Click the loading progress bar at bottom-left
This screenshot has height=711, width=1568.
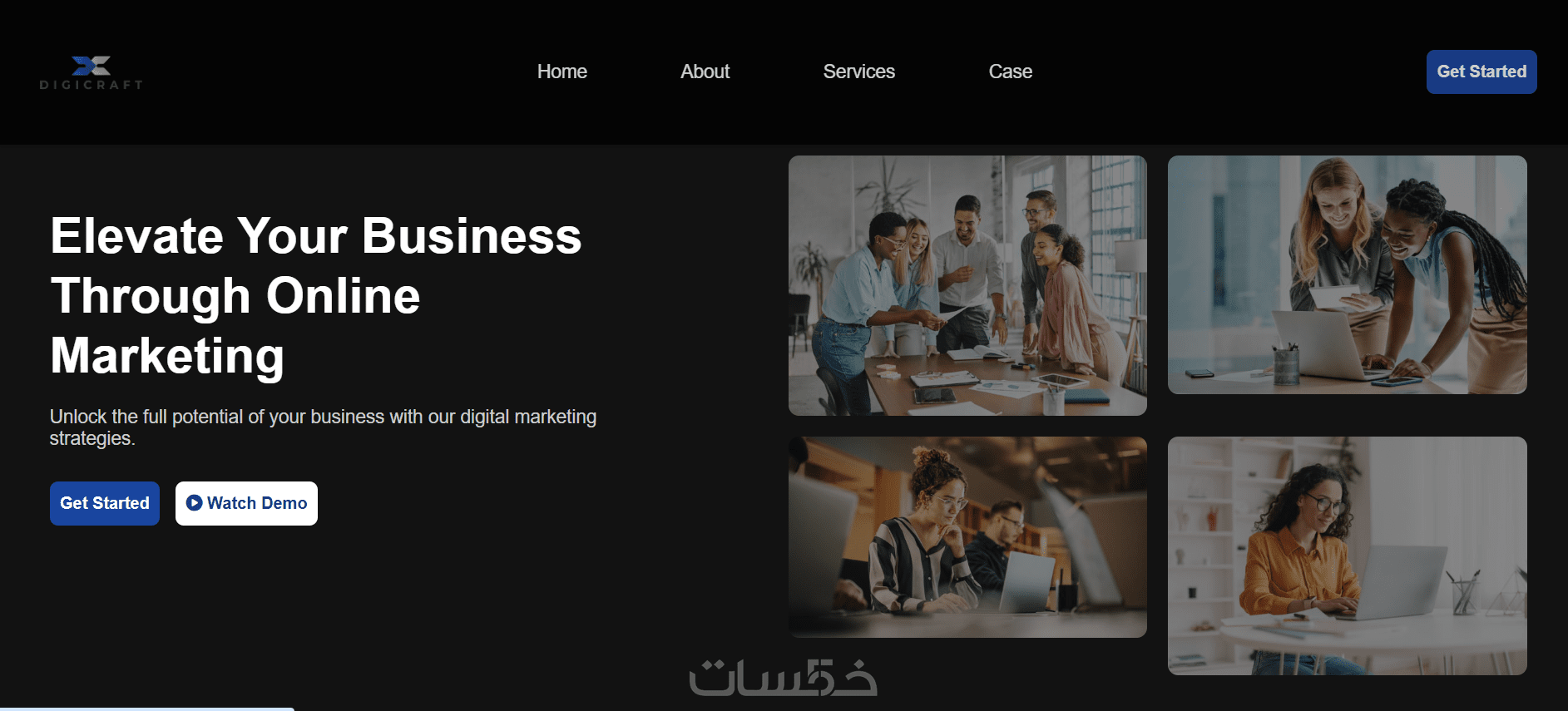[x=147, y=709]
